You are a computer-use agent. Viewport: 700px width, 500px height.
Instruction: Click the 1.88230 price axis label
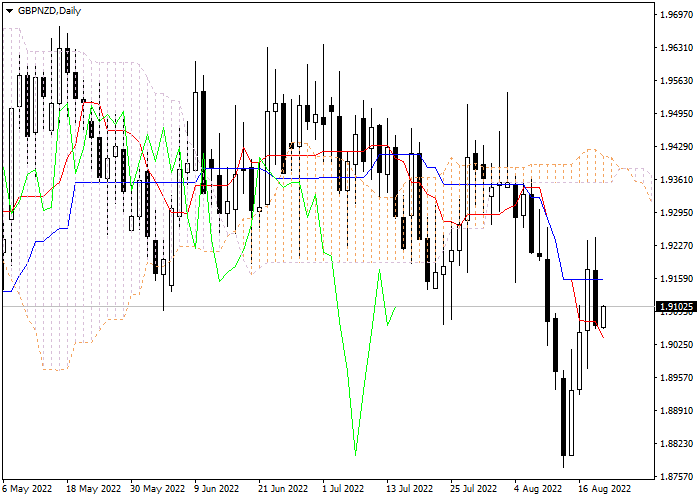tap(676, 444)
